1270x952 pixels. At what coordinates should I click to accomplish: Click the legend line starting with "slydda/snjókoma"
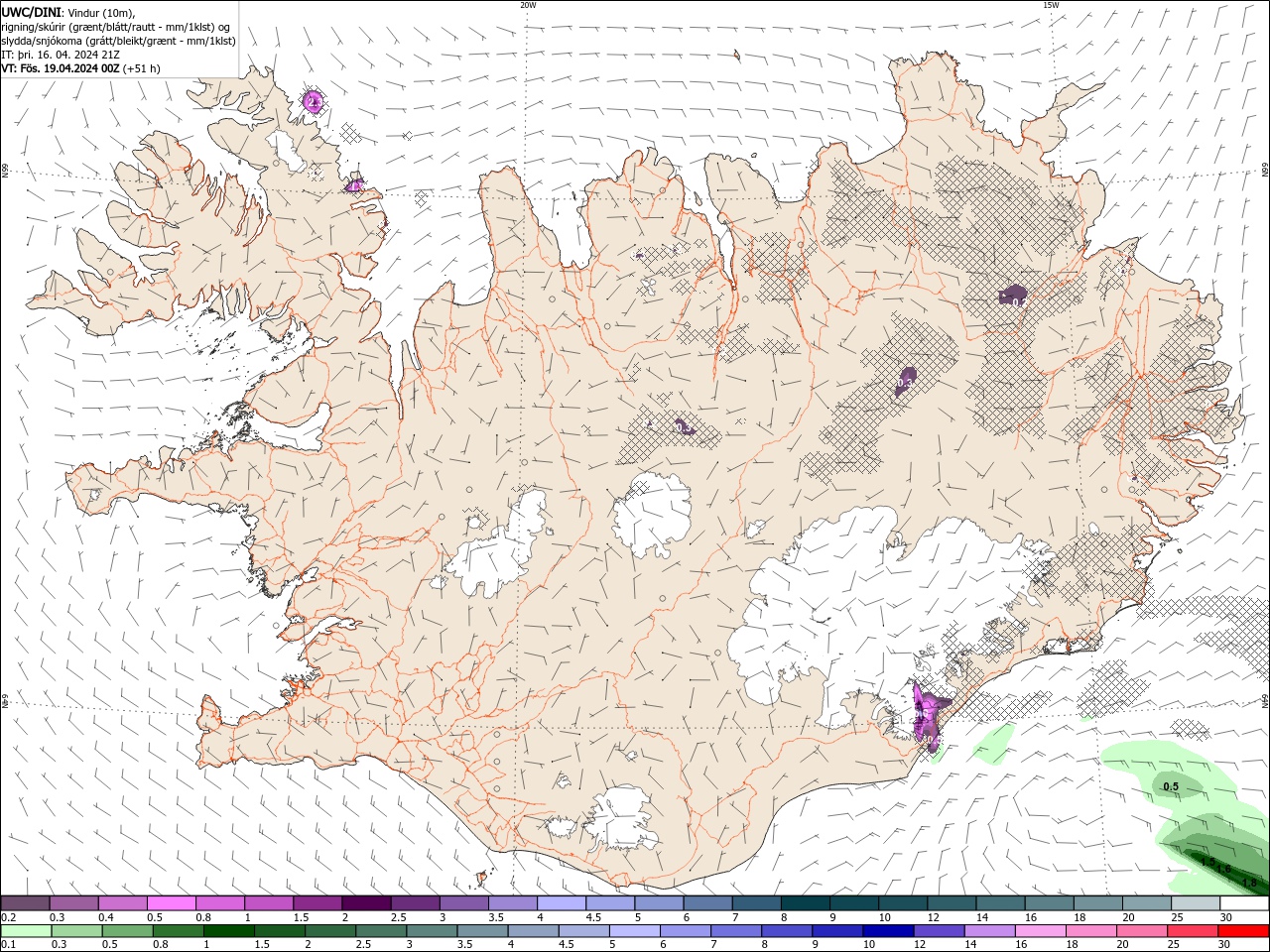tap(119, 41)
